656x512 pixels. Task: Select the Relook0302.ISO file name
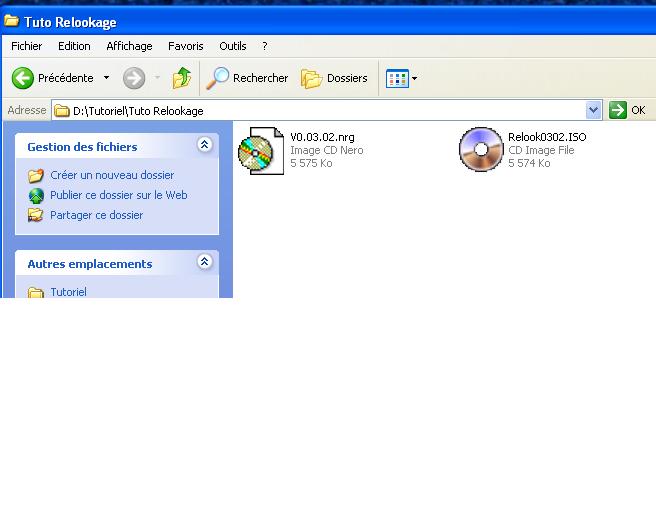coord(547,137)
